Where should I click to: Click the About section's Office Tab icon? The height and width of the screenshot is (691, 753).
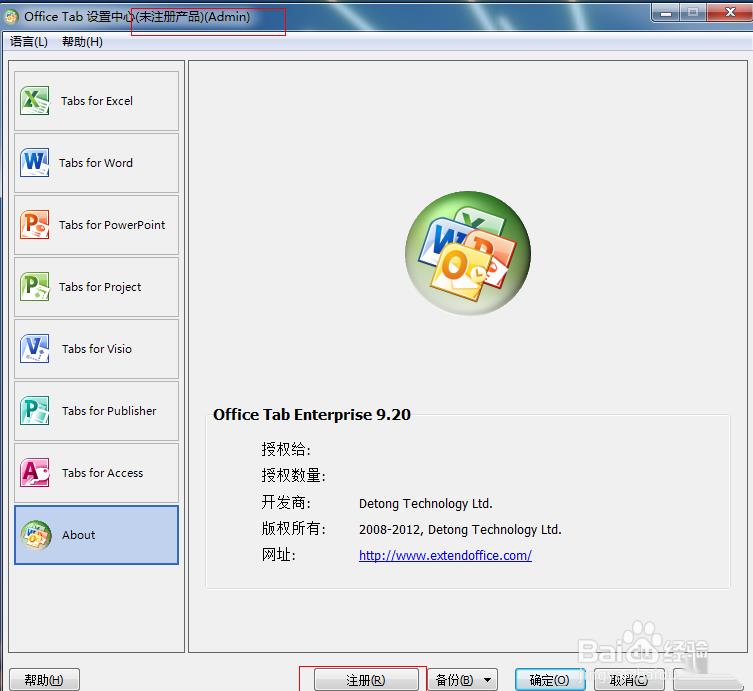click(36, 535)
